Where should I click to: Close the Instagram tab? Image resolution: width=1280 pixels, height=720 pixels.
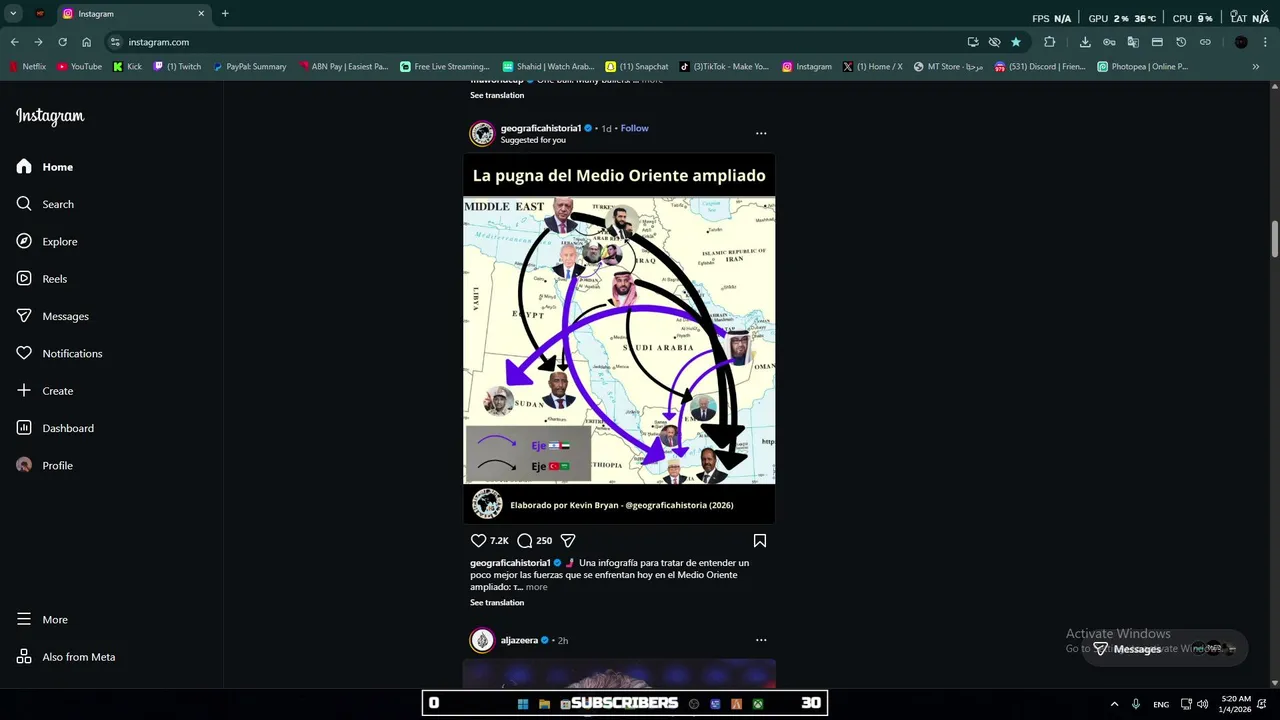coord(201,14)
